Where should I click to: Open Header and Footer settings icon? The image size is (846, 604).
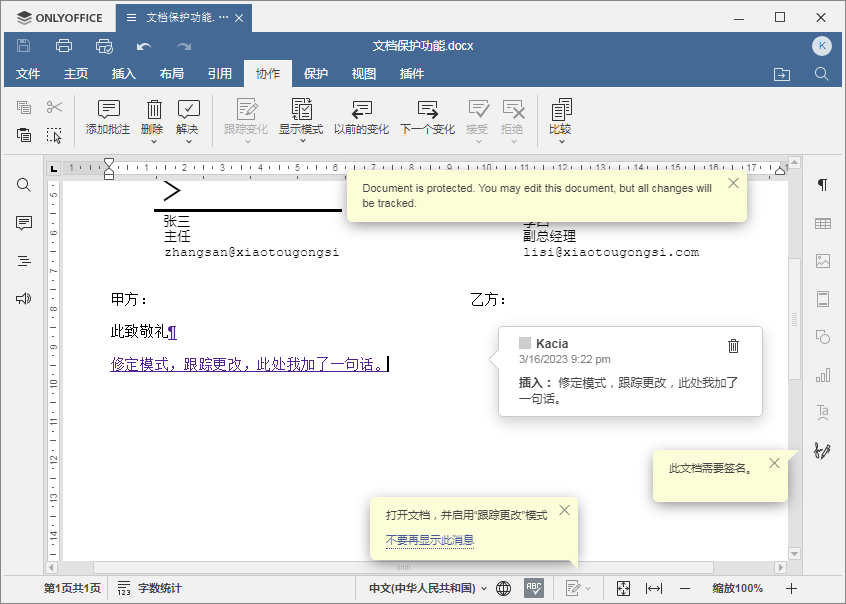tap(823, 299)
